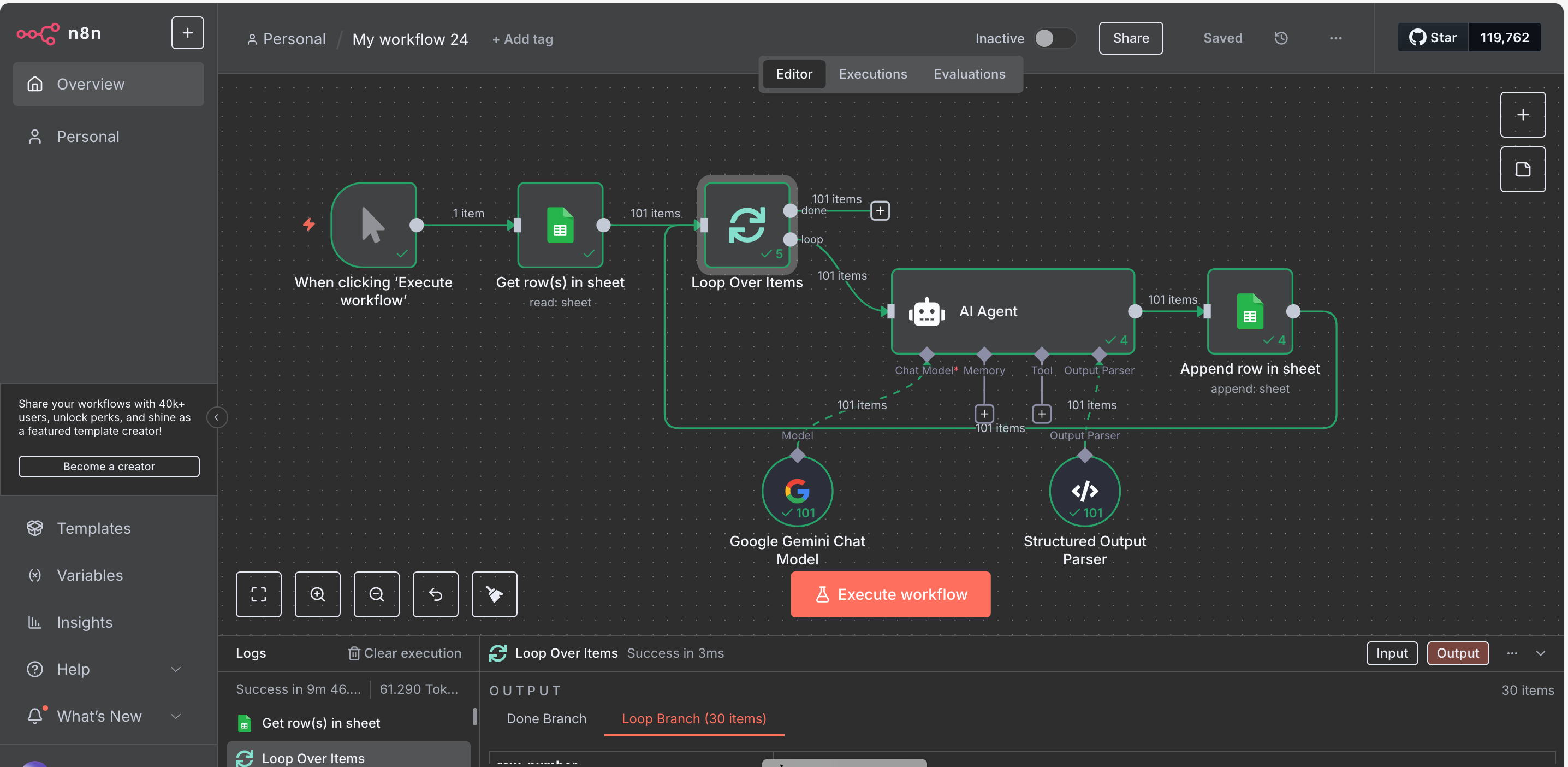The image size is (1568, 767).
Task: Click Add tag
Action: tap(522, 39)
